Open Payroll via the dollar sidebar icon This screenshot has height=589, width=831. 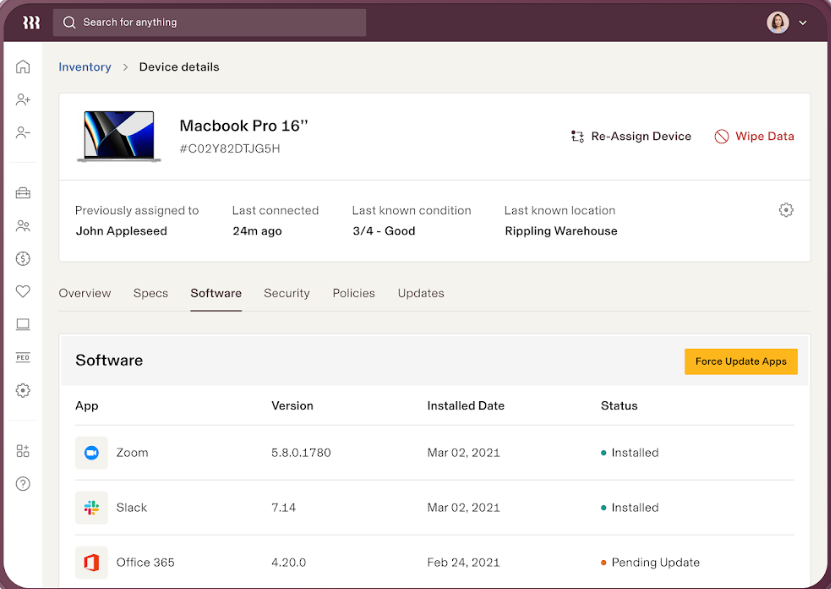pos(23,258)
